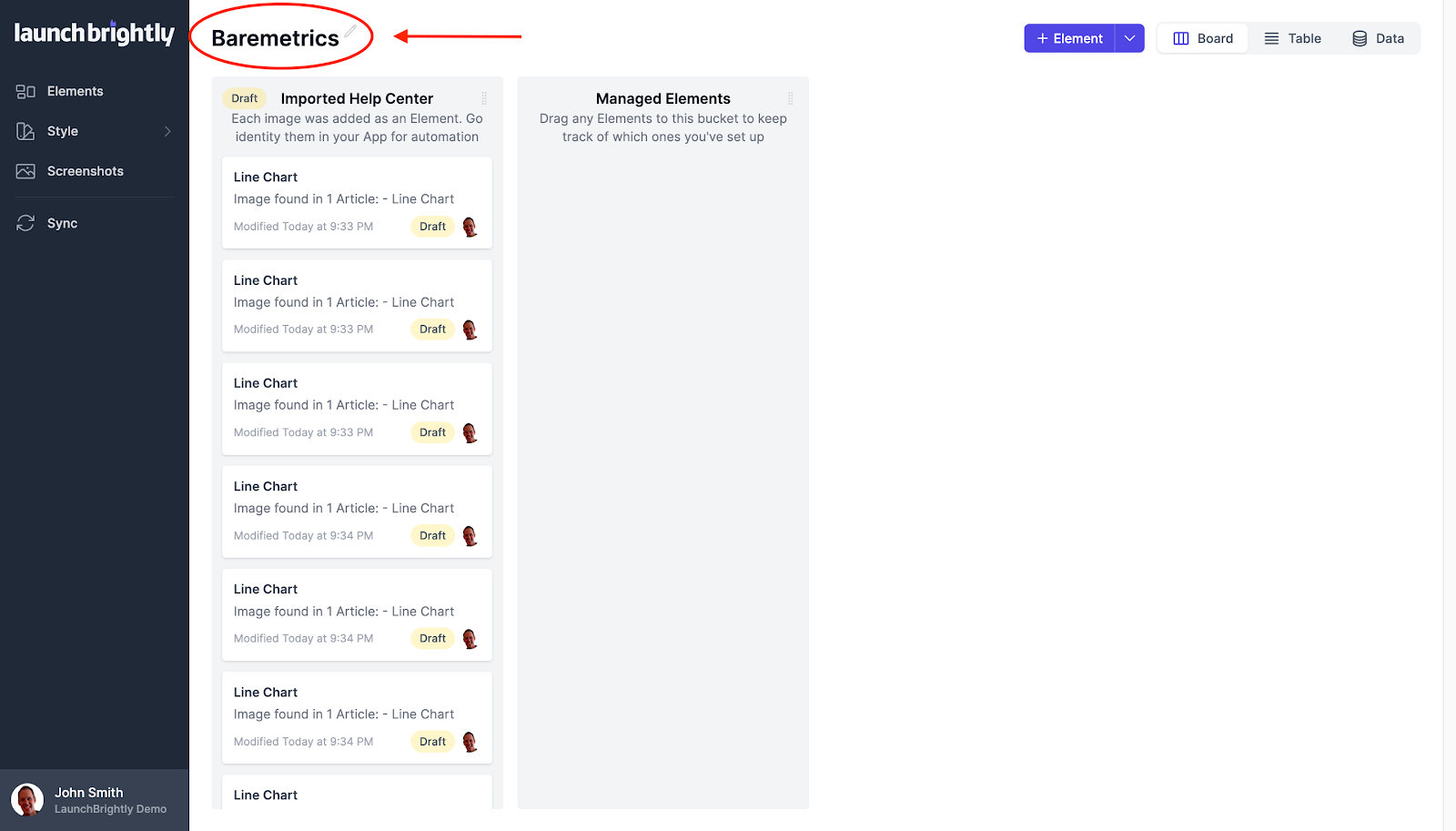Click drag handle on Imported Help Center column

[x=484, y=98]
